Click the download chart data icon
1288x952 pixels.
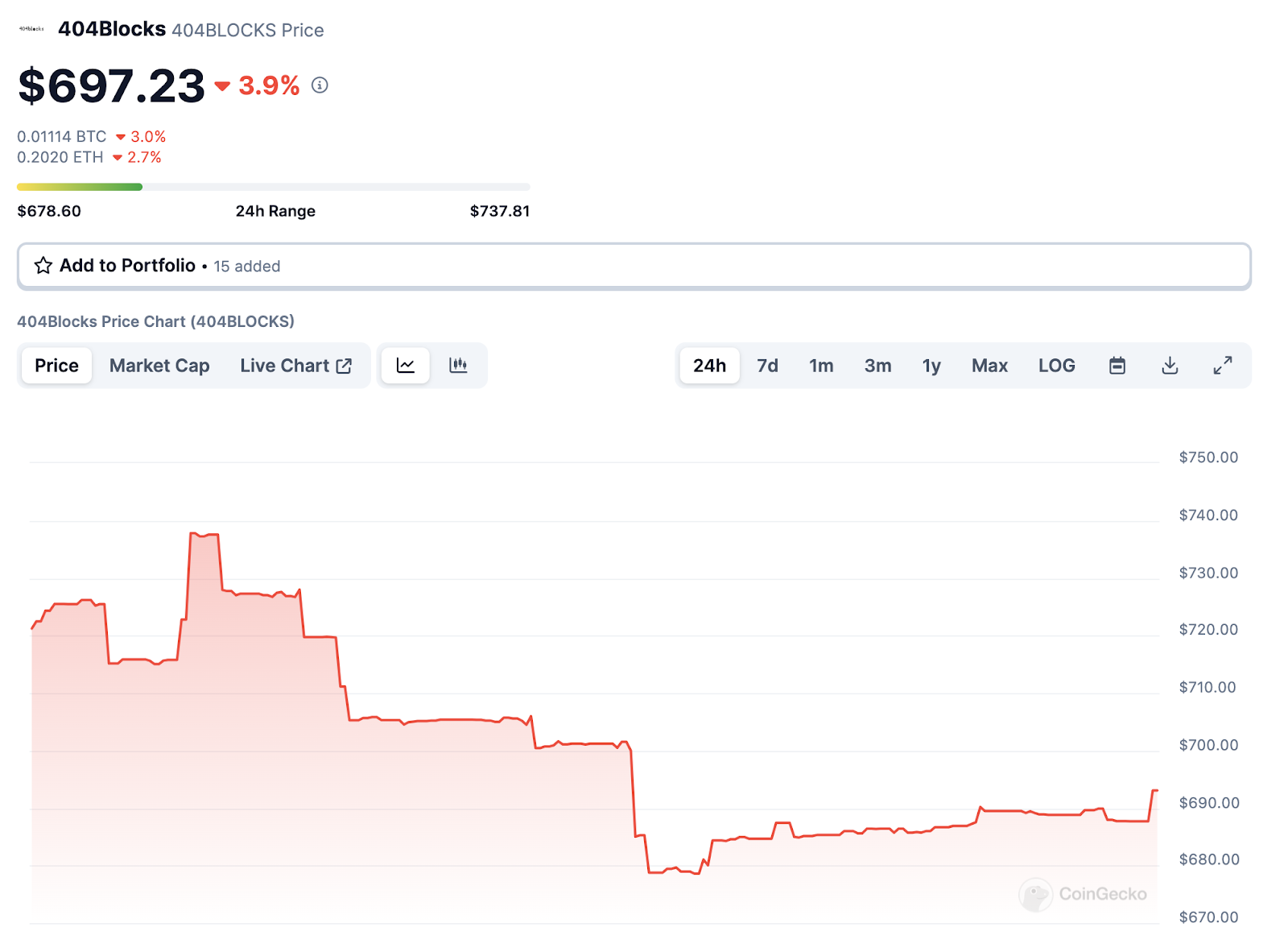(1170, 366)
